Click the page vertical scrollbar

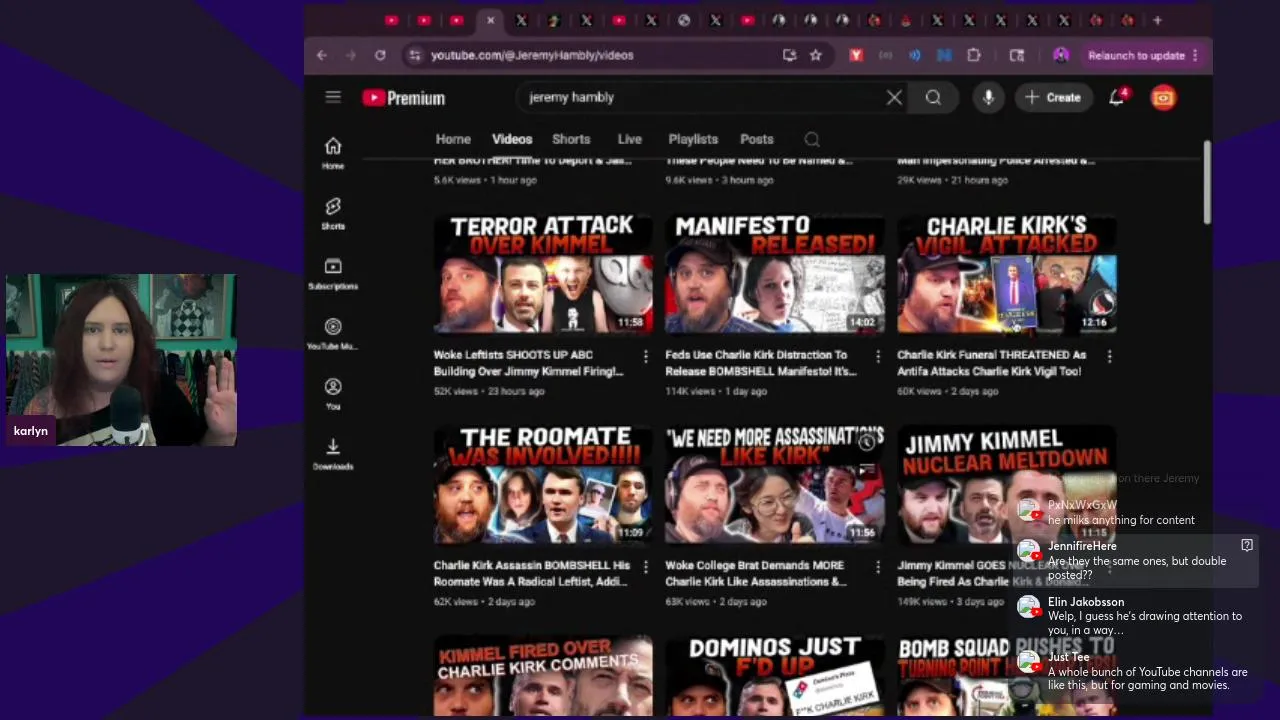[x=1207, y=183]
